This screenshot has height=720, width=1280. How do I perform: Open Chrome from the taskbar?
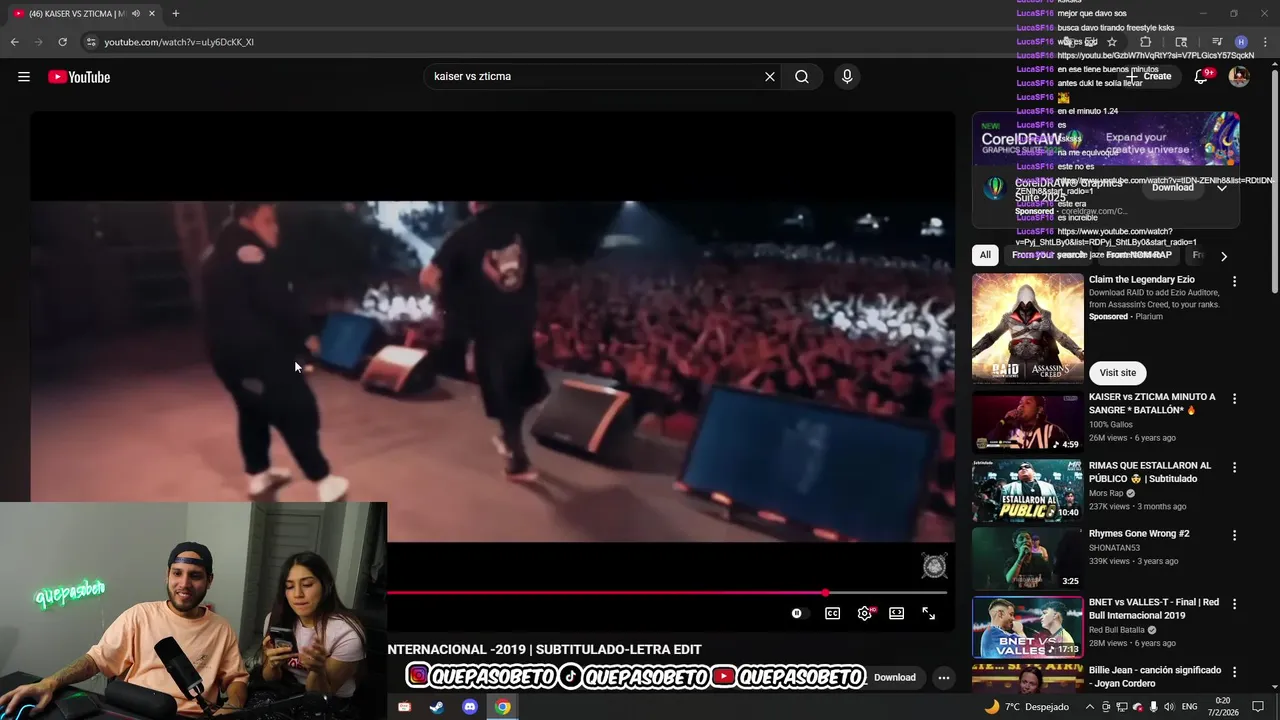coord(503,707)
